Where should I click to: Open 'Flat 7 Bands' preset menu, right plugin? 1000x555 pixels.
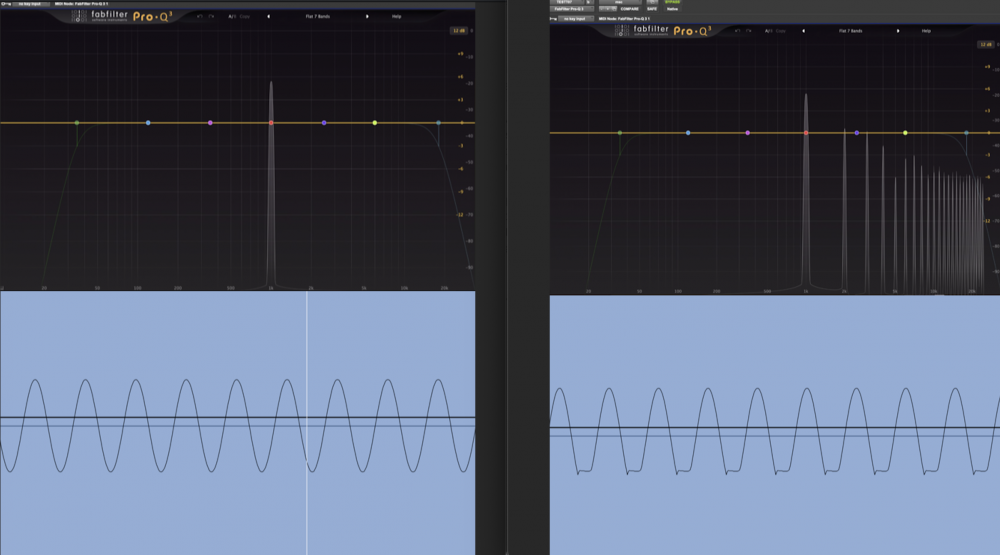point(851,31)
